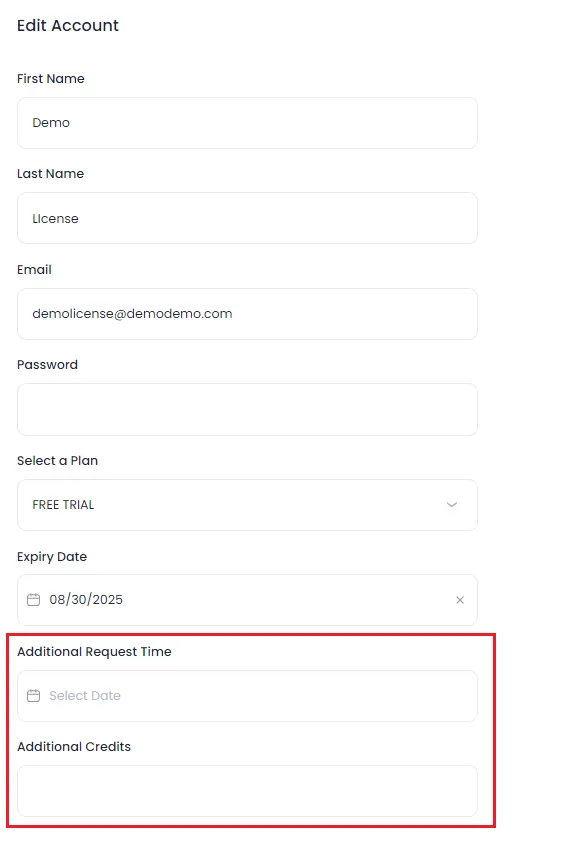The width and height of the screenshot is (561, 845).
Task: Expand the plan dropdown chevron arrow
Action: [x=452, y=505]
